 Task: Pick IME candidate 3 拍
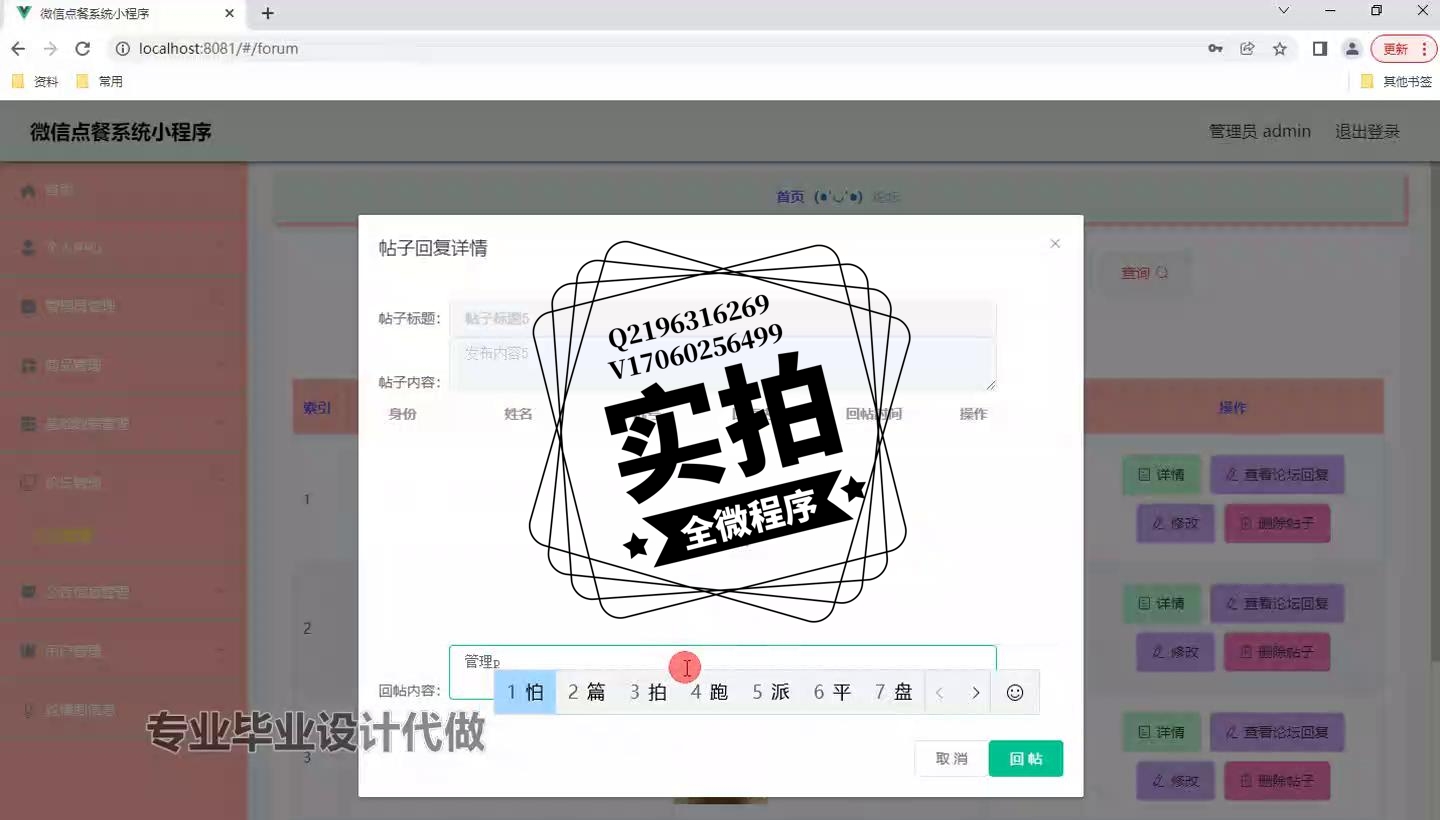(648, 692)
